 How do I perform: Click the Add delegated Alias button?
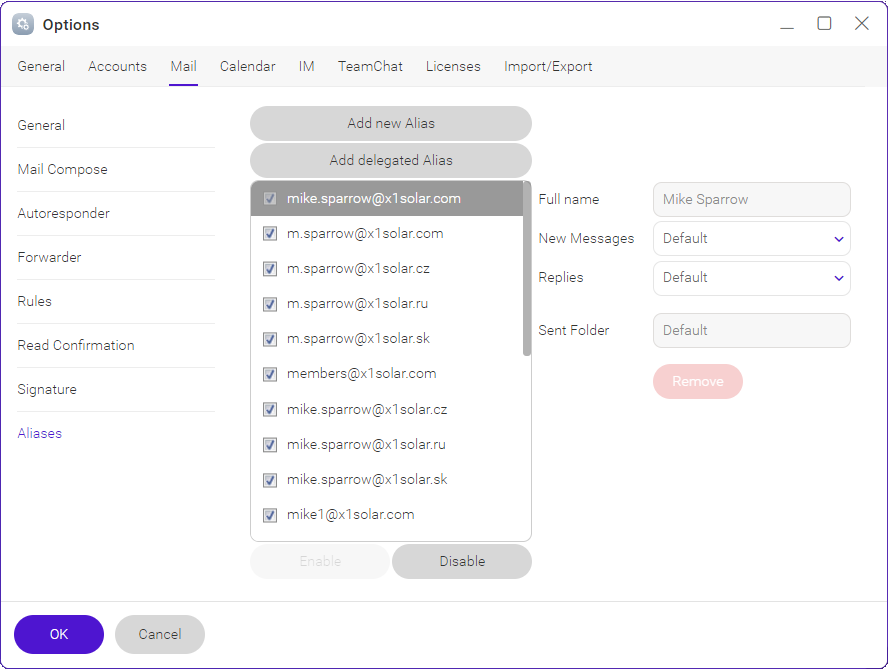(391, 160)
